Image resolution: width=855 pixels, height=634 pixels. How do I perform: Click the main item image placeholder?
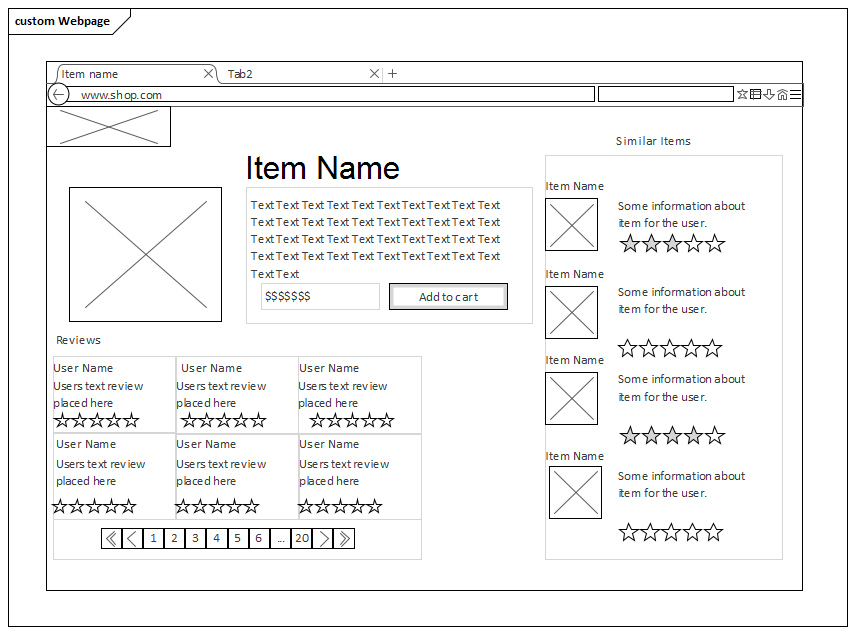pos(145,253)
